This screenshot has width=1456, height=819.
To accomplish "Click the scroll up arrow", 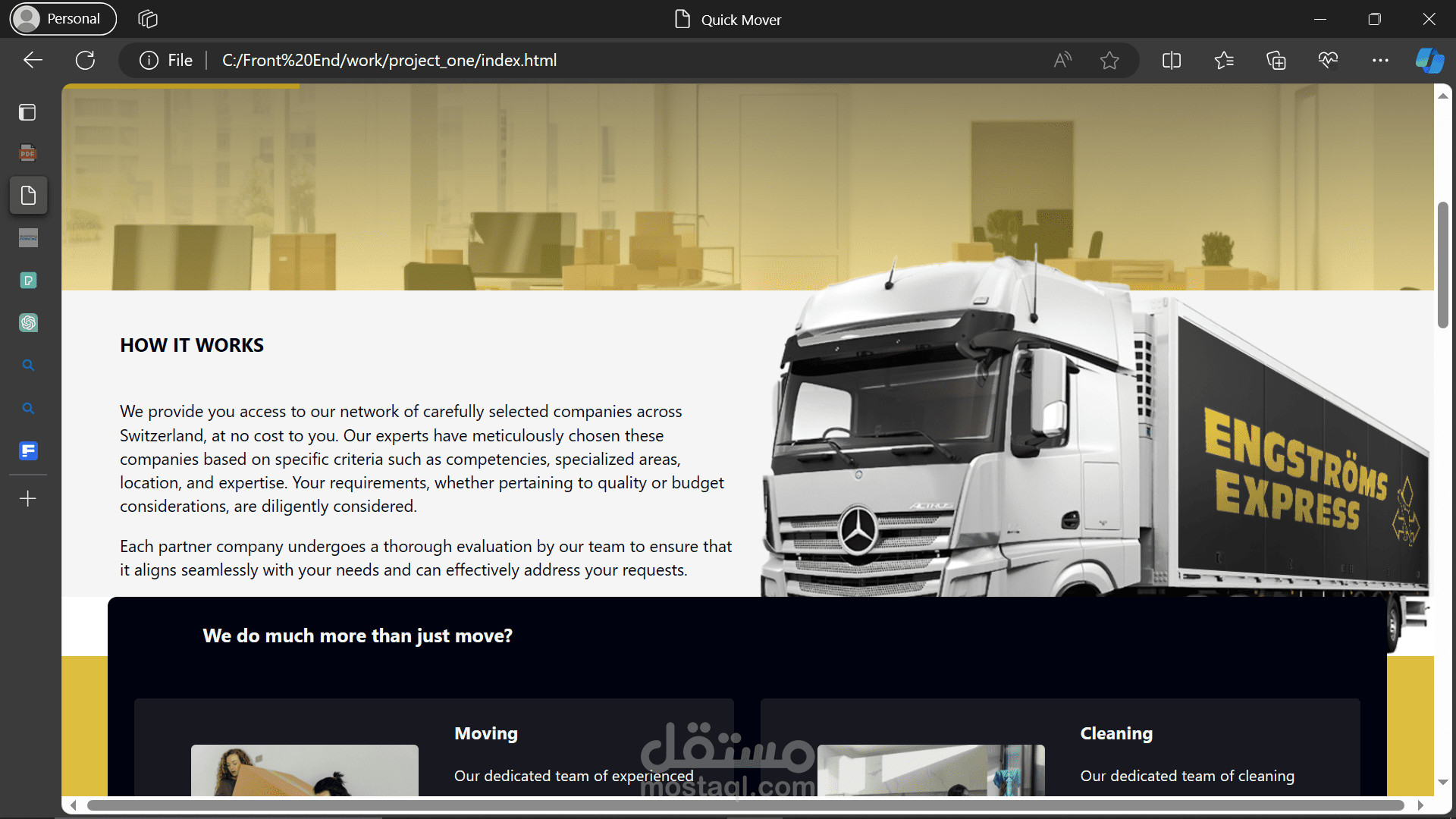I will click(1442, 96).
